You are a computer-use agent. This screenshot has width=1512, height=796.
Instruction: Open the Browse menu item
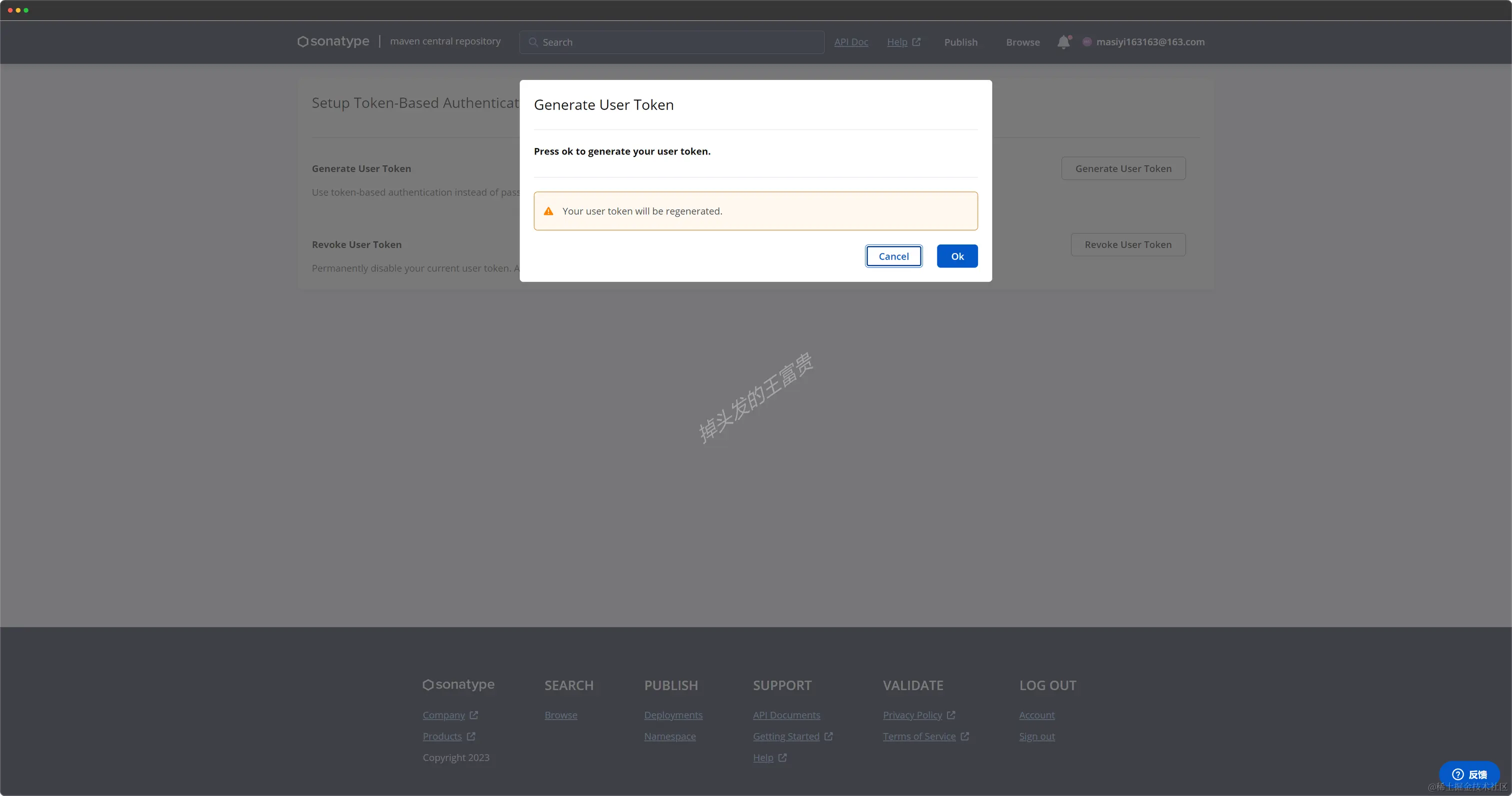click(1022, 42)
